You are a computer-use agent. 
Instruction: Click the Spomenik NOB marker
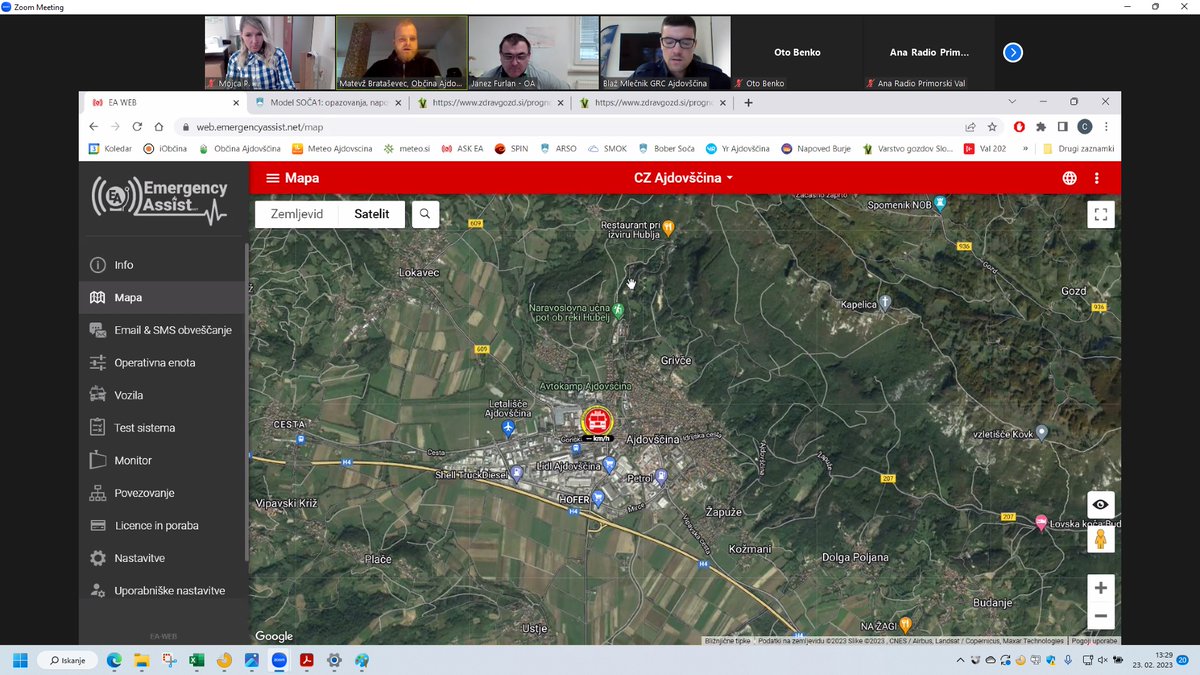pos(940,204)
